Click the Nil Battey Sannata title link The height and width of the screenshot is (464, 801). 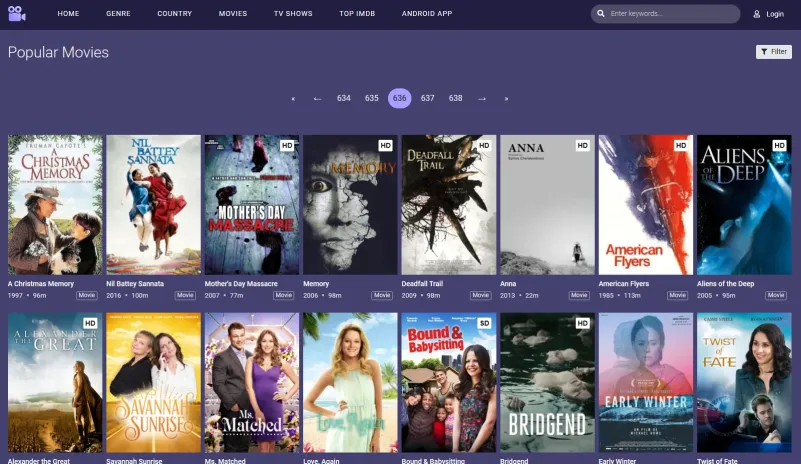(x=135, y=284)
